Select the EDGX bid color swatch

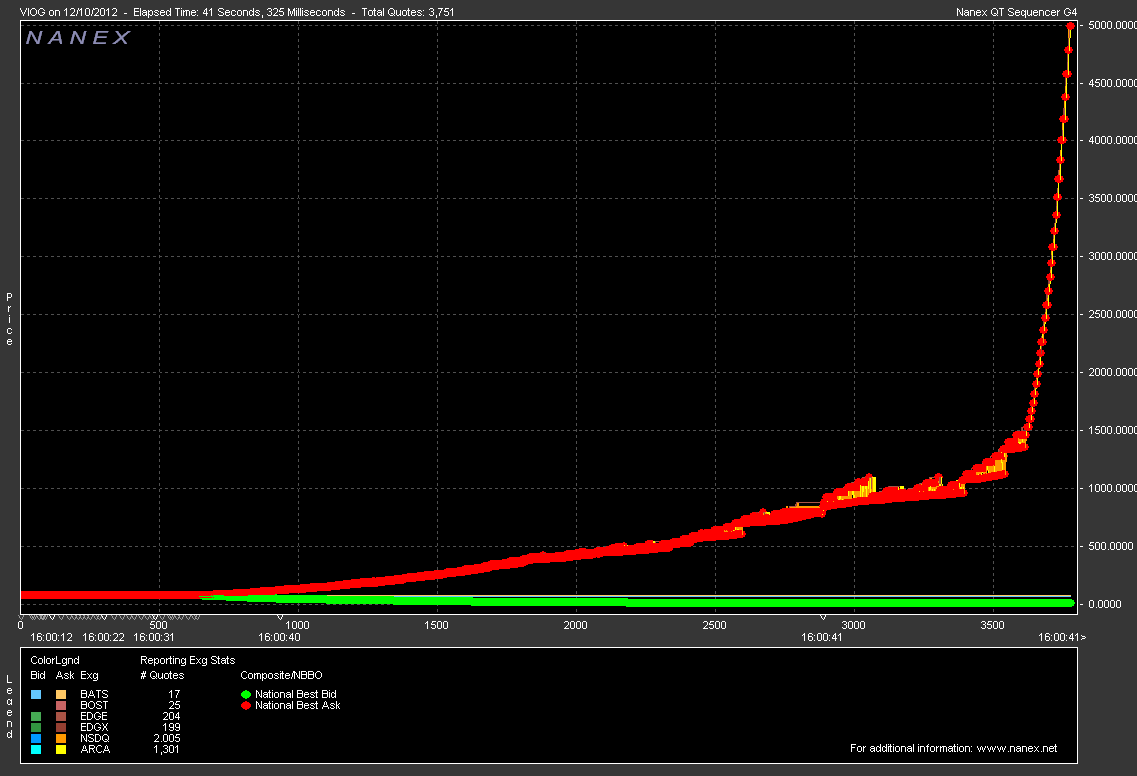36,727
